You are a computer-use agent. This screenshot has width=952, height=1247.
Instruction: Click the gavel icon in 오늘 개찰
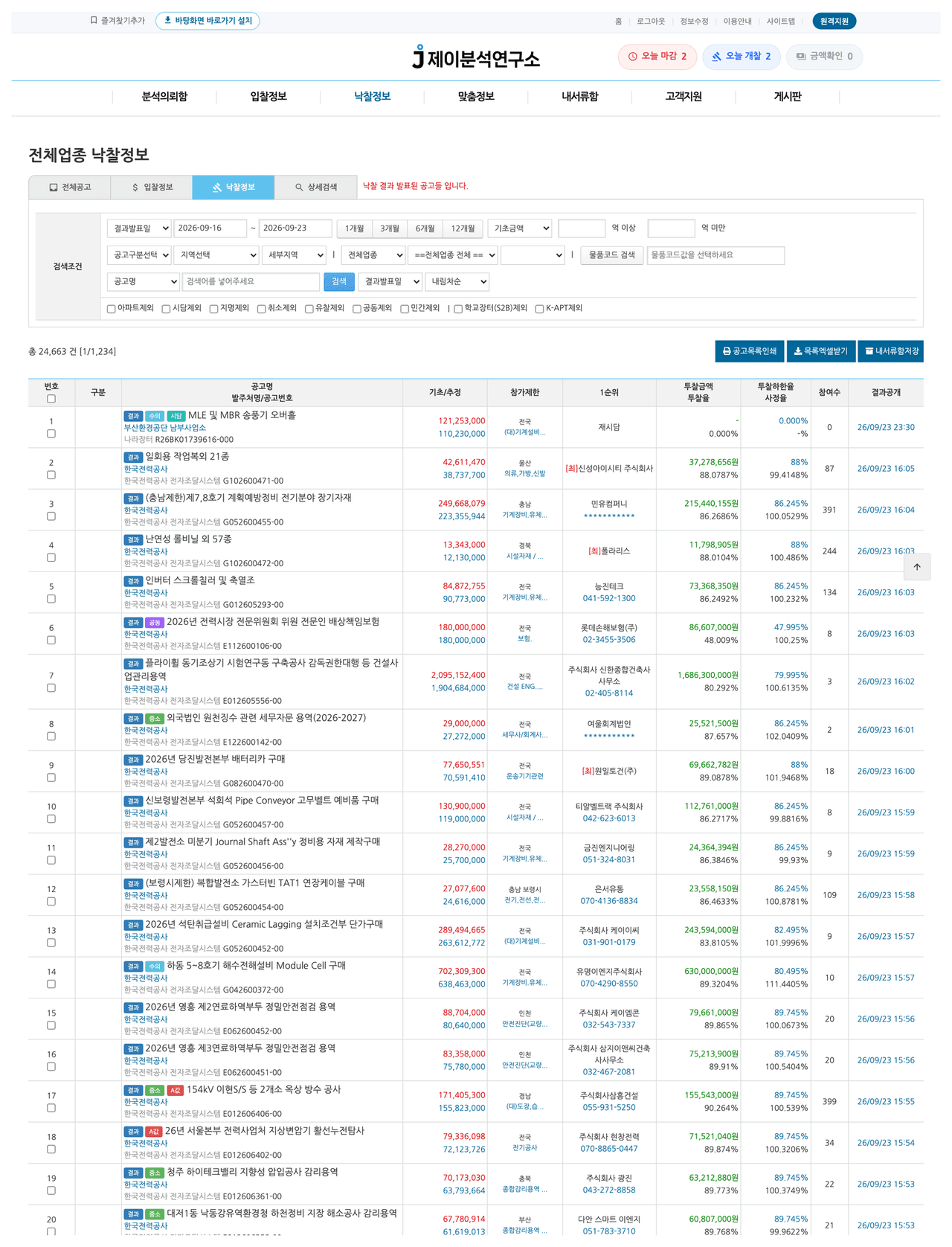pyautogui.click(x=716, y=57)
